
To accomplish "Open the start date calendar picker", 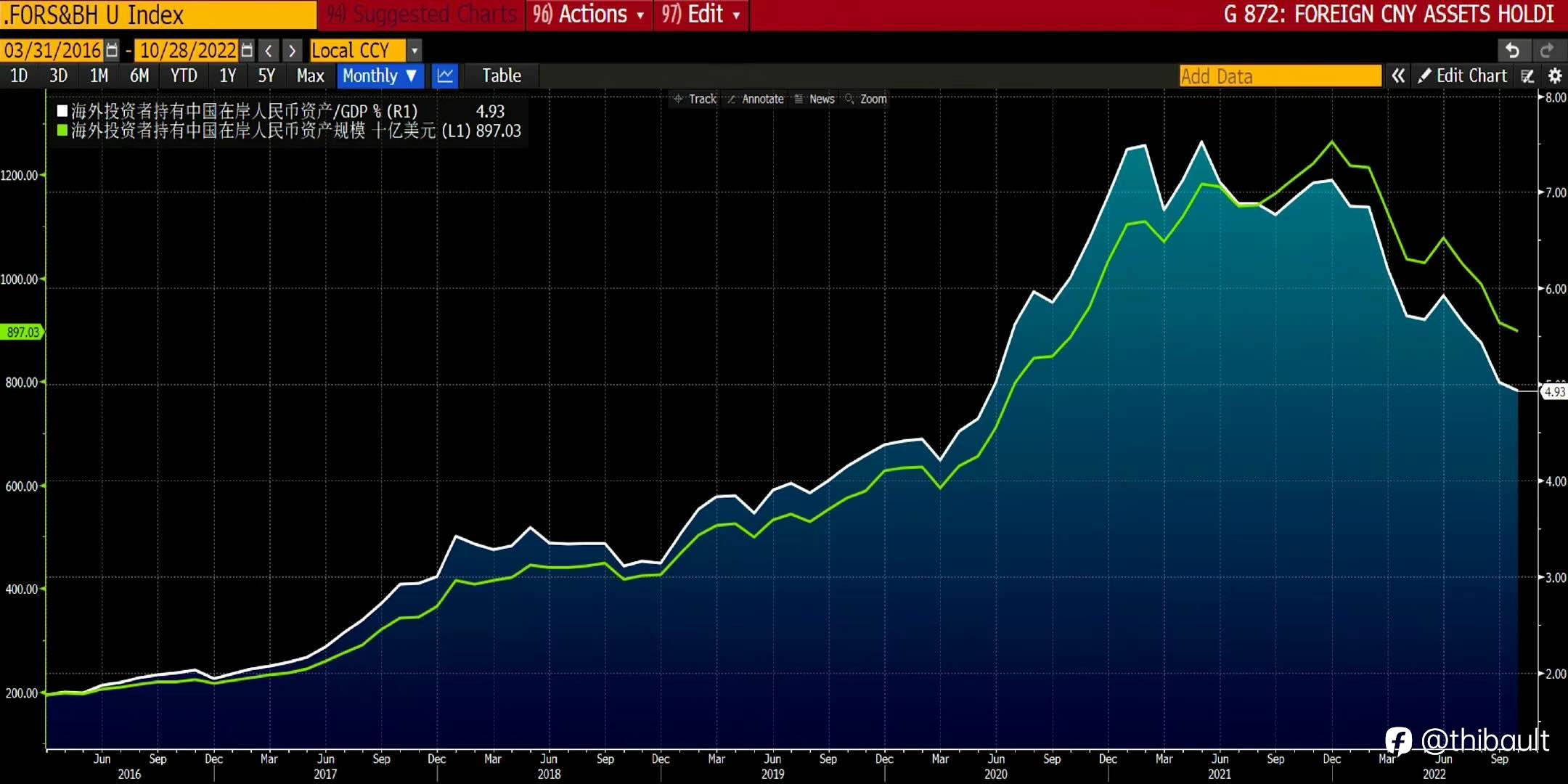I will [x=112, y=50].
